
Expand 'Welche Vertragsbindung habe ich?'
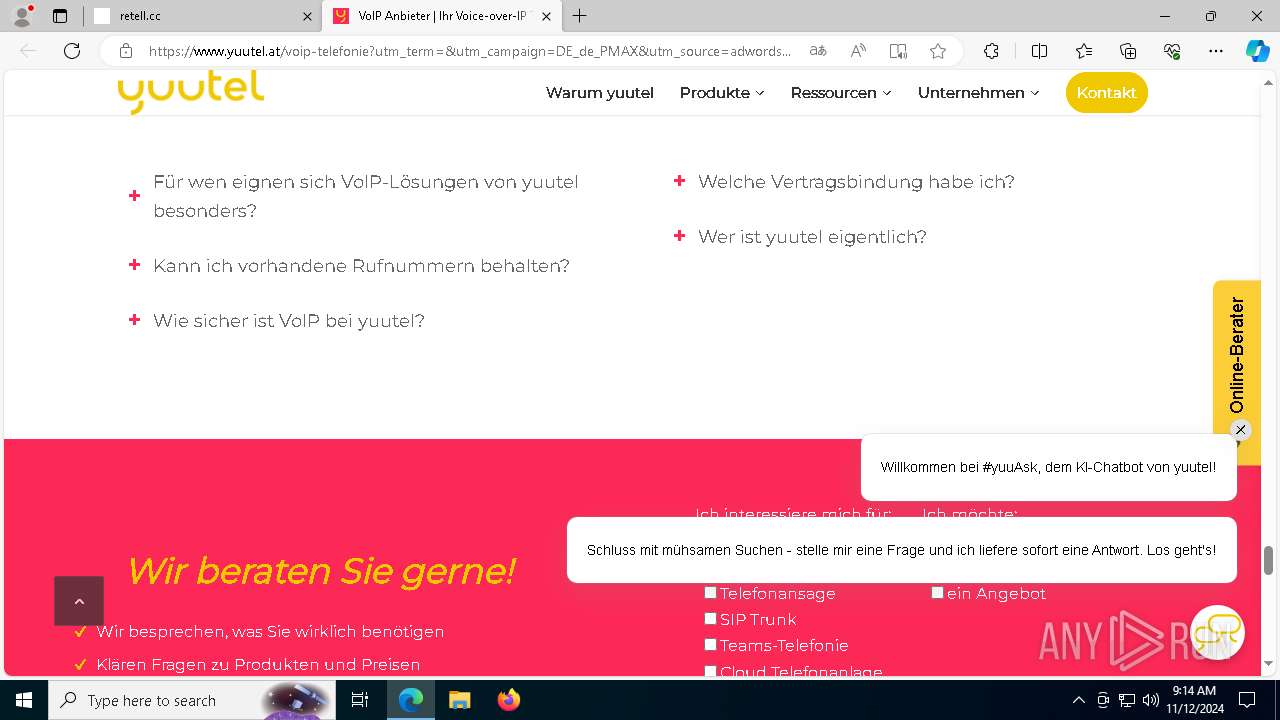tap(845, 181)
